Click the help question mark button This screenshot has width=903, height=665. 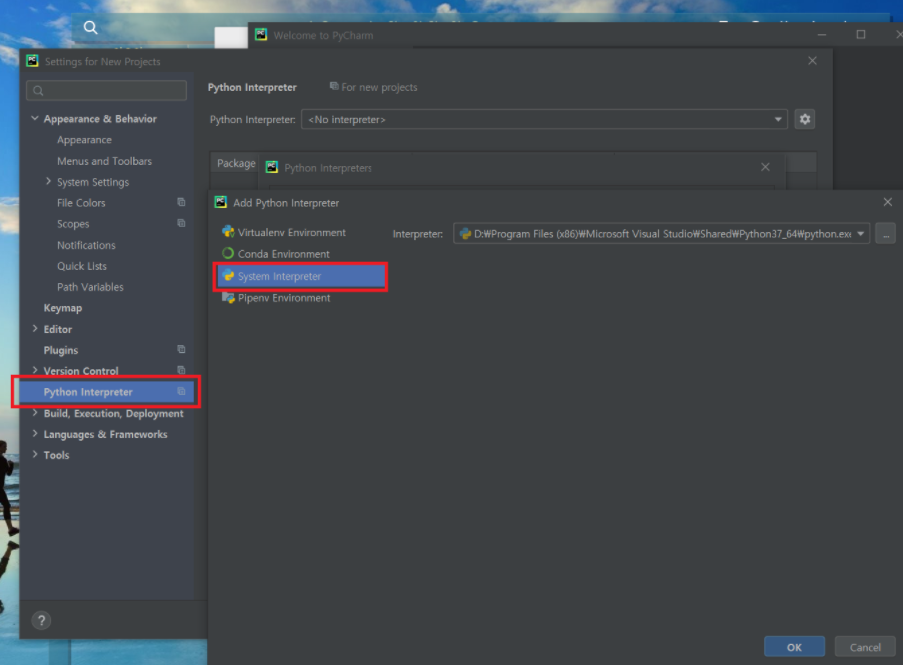(x=41, y=620)
